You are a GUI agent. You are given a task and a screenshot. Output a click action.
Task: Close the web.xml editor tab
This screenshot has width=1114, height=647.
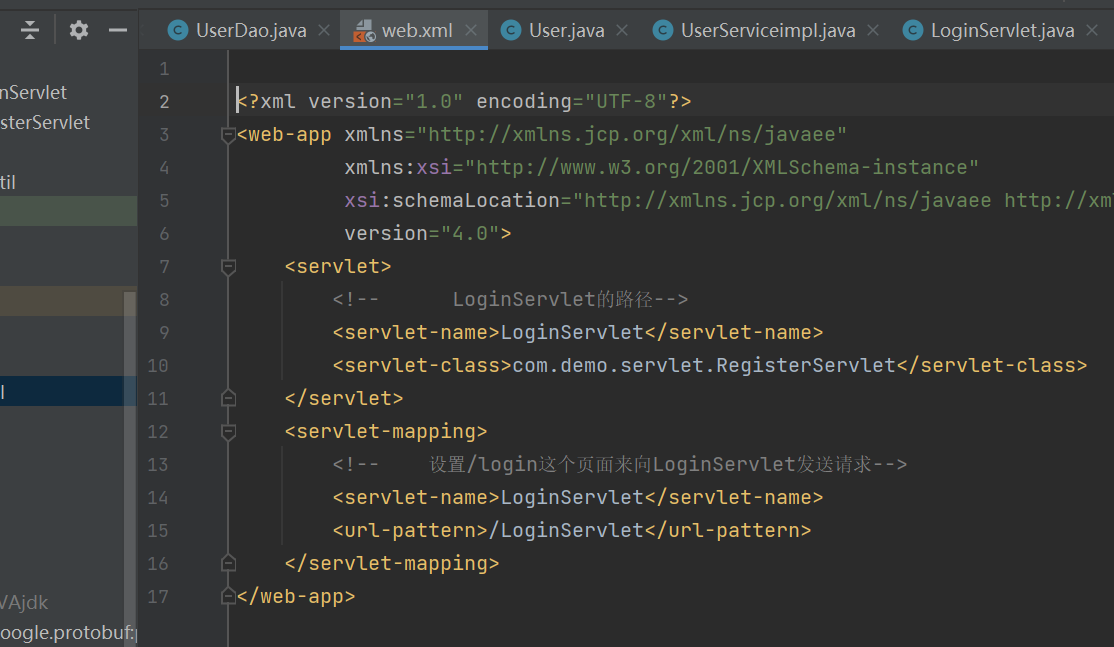tap(470, 31)
